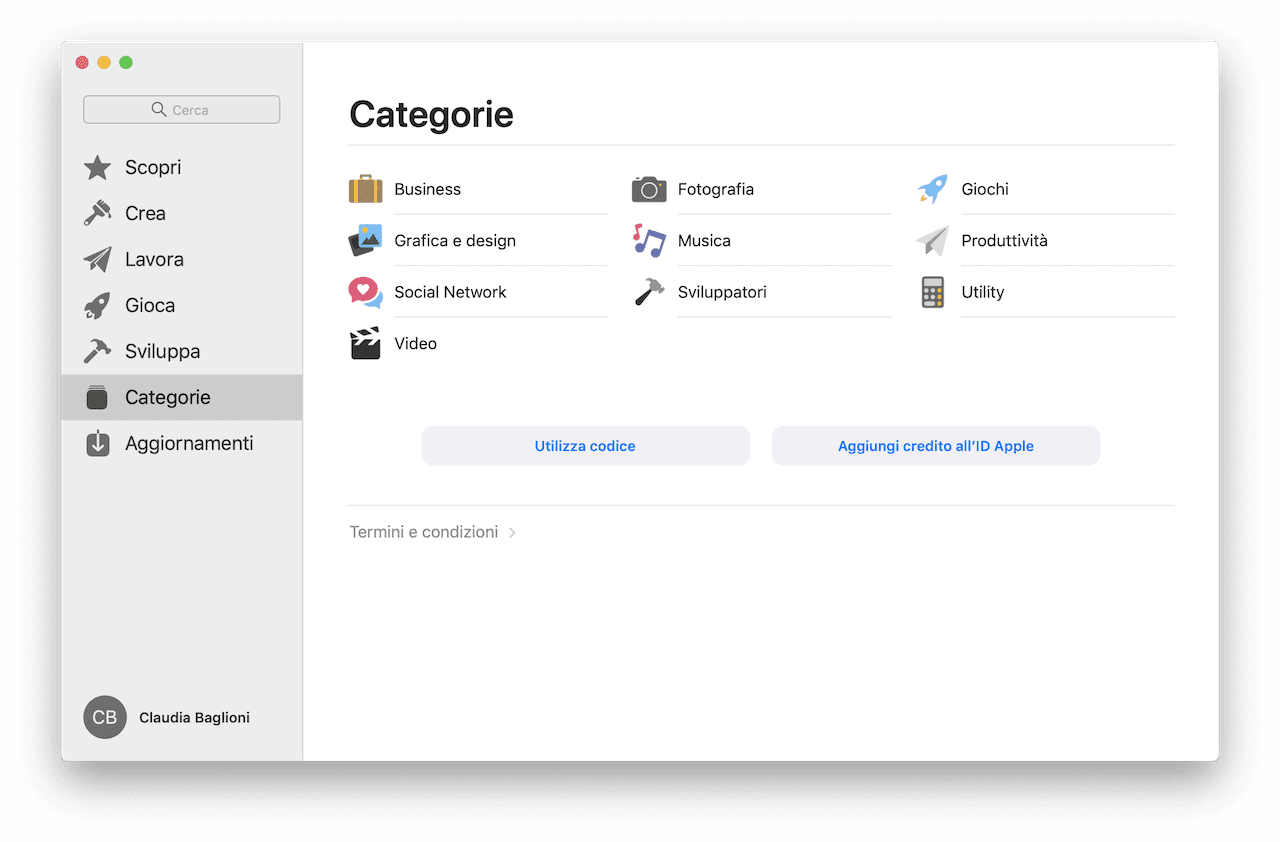Browse the Musica category
The width and height of the screenshot is (1280, 842).
pyautogui.click(x=704, y=240)
